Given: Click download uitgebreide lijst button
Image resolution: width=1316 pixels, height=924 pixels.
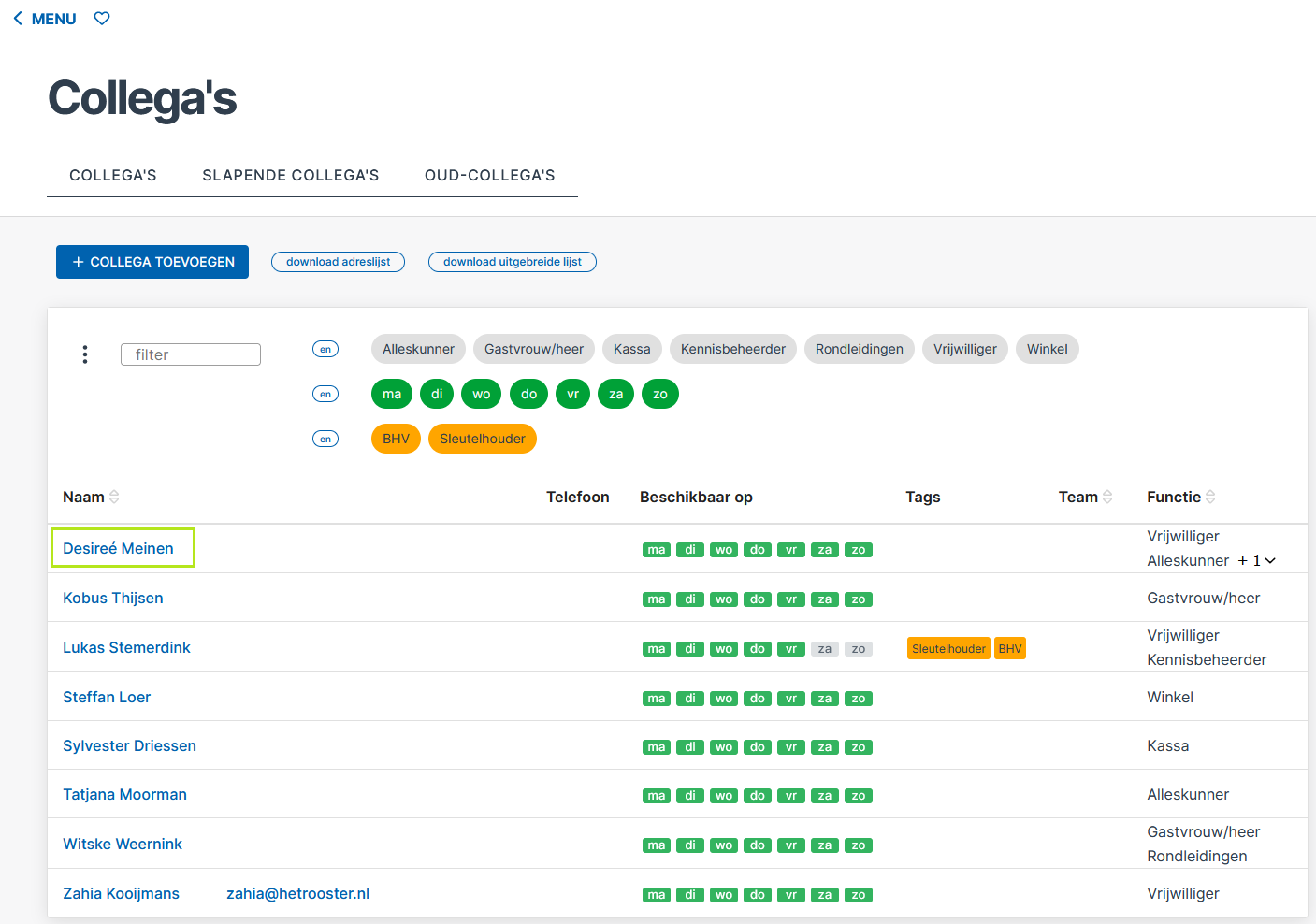Looking at the screenshot, I should coord(513,262).
